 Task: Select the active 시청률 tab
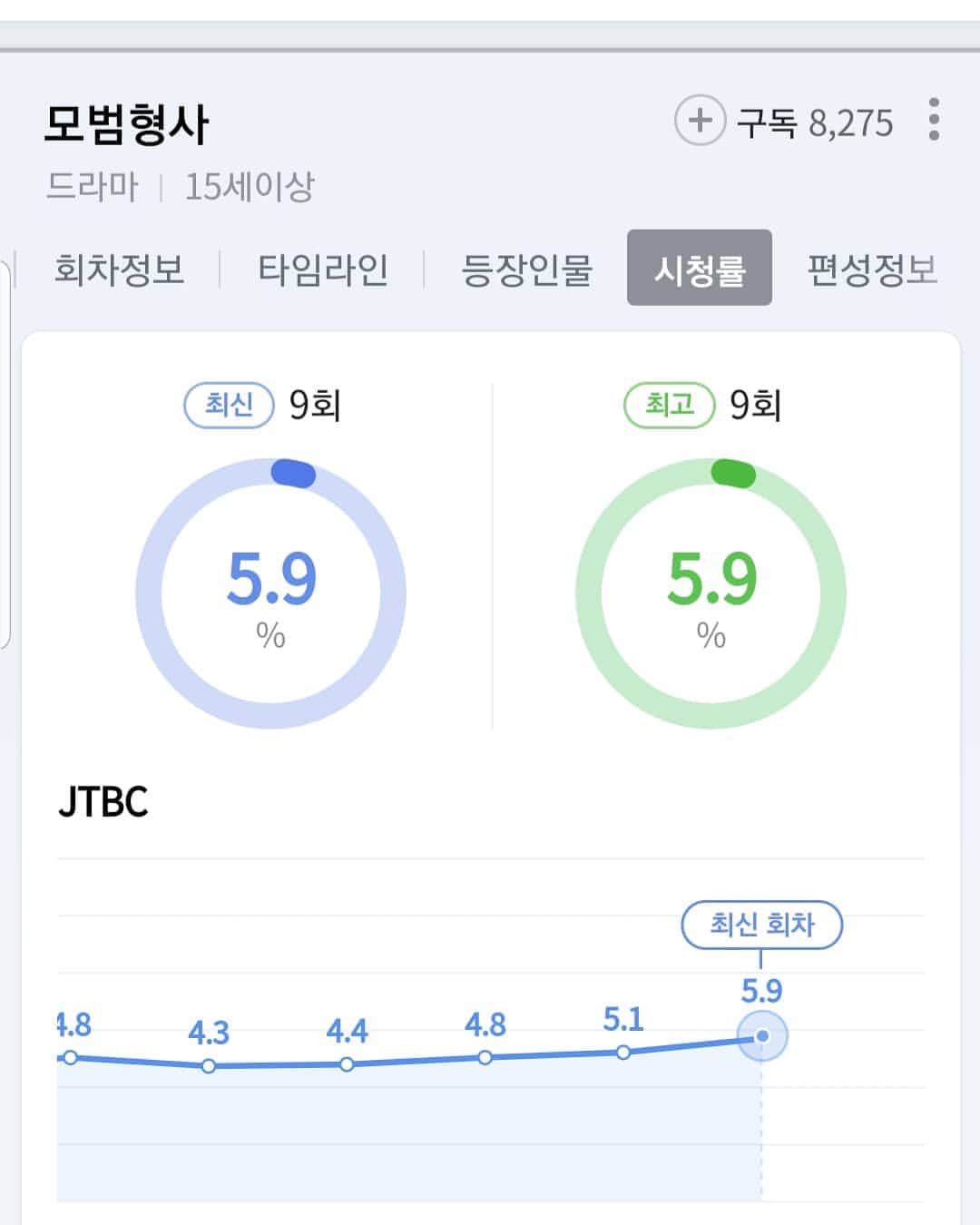pyautogui.click(x=700, y=268)
